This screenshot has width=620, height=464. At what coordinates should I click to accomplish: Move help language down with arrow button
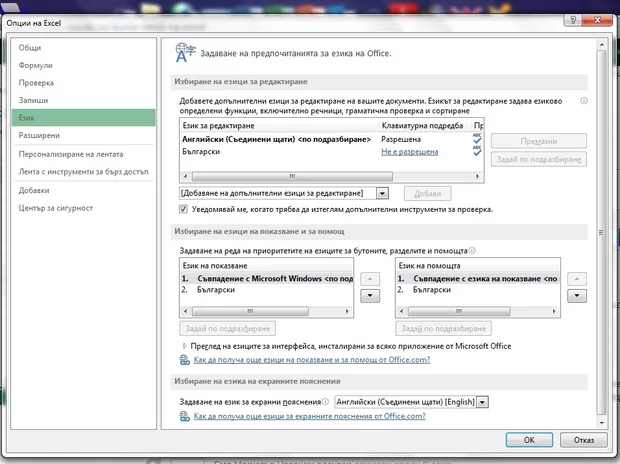tap(577, 295)
